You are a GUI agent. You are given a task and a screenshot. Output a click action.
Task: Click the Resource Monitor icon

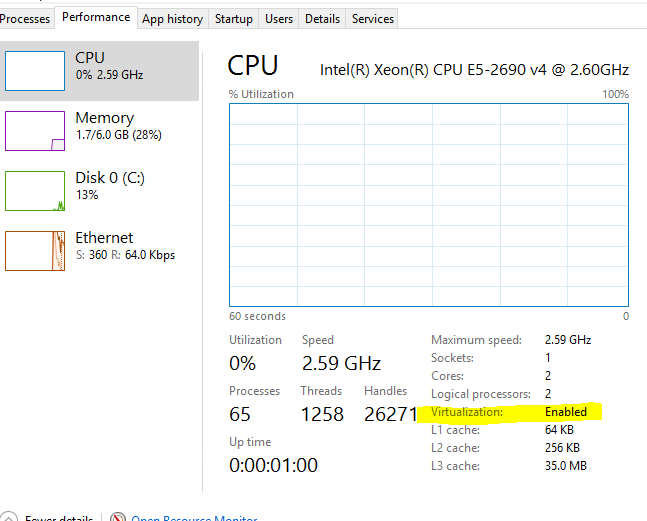(118, 518)
